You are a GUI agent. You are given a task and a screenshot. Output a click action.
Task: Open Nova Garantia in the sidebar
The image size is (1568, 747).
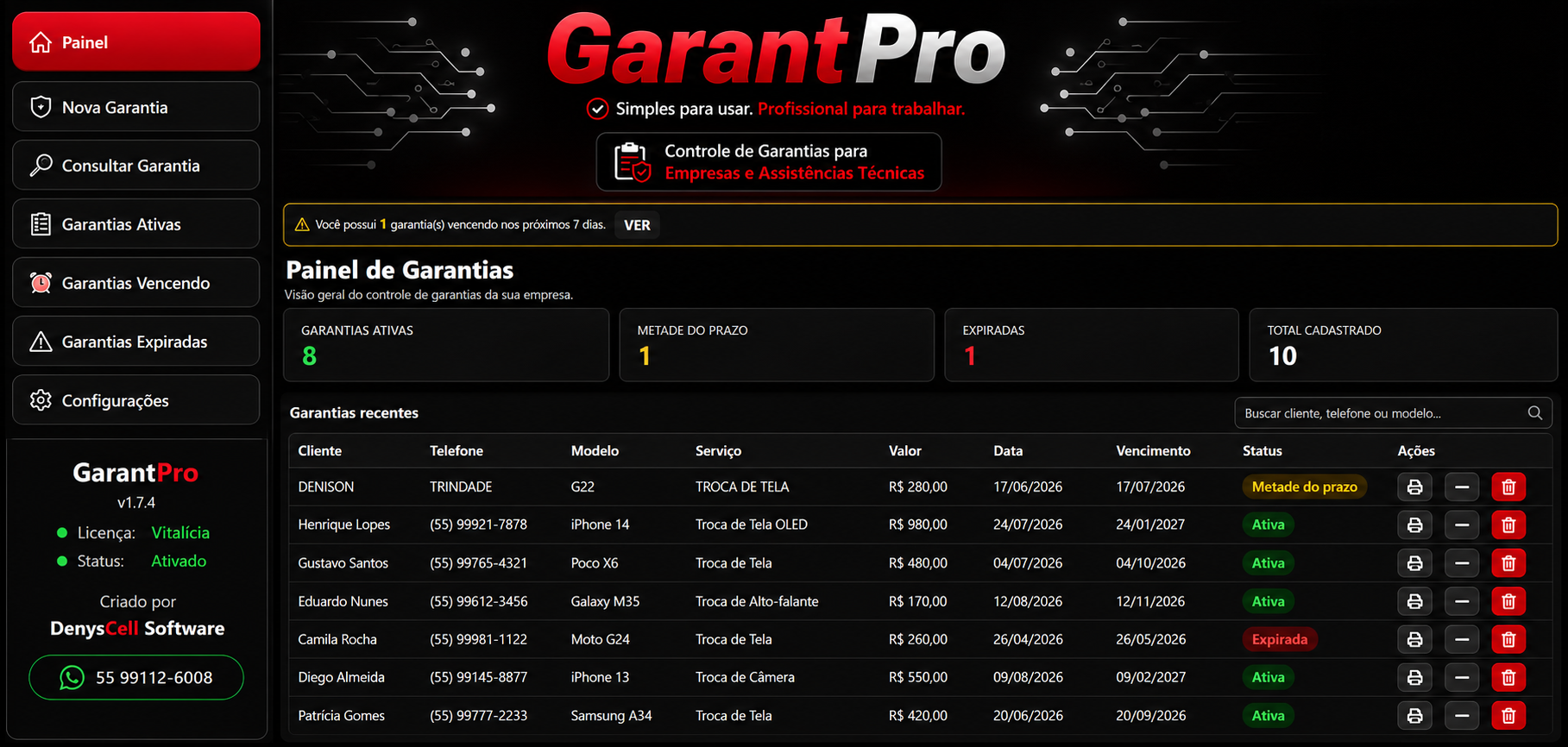136,107
